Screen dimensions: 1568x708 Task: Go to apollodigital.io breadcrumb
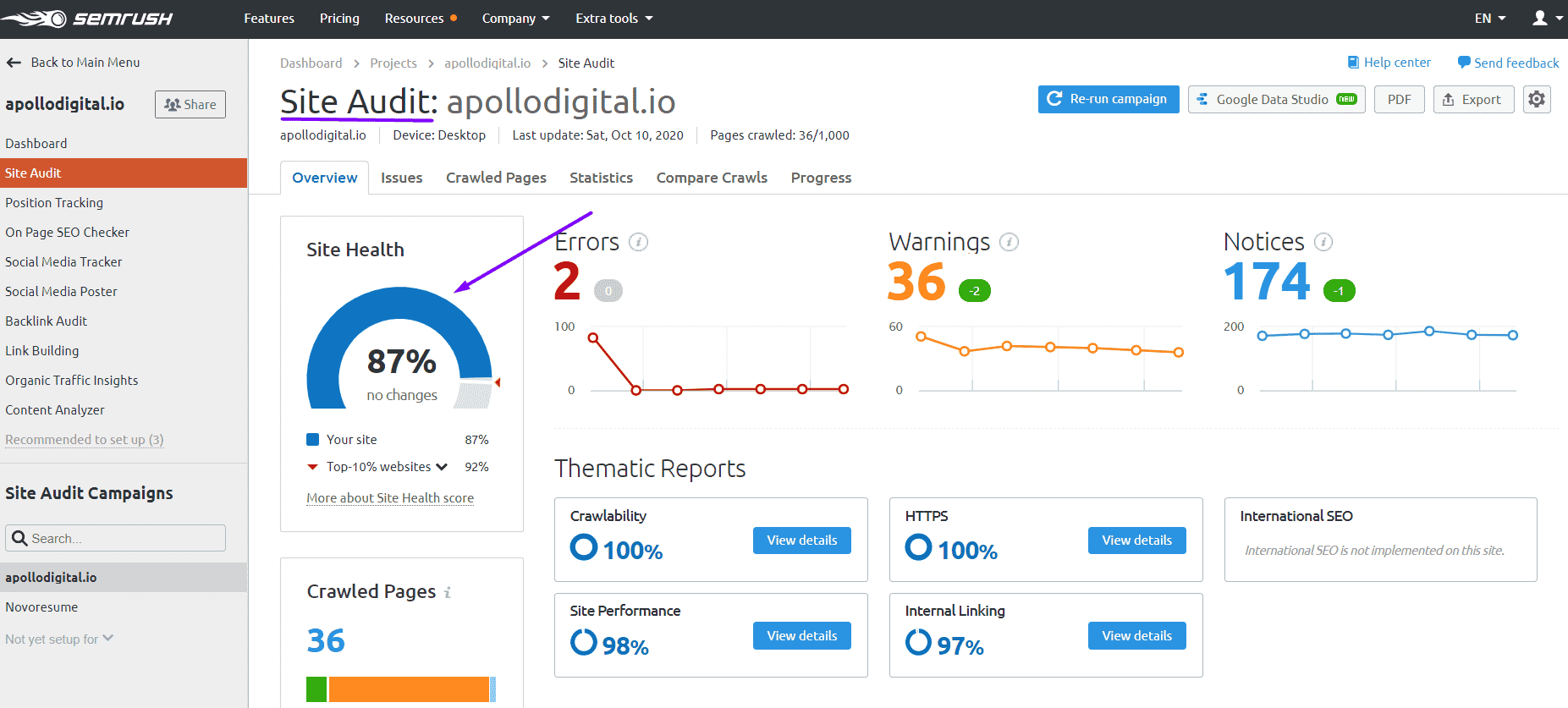(487, 63)
